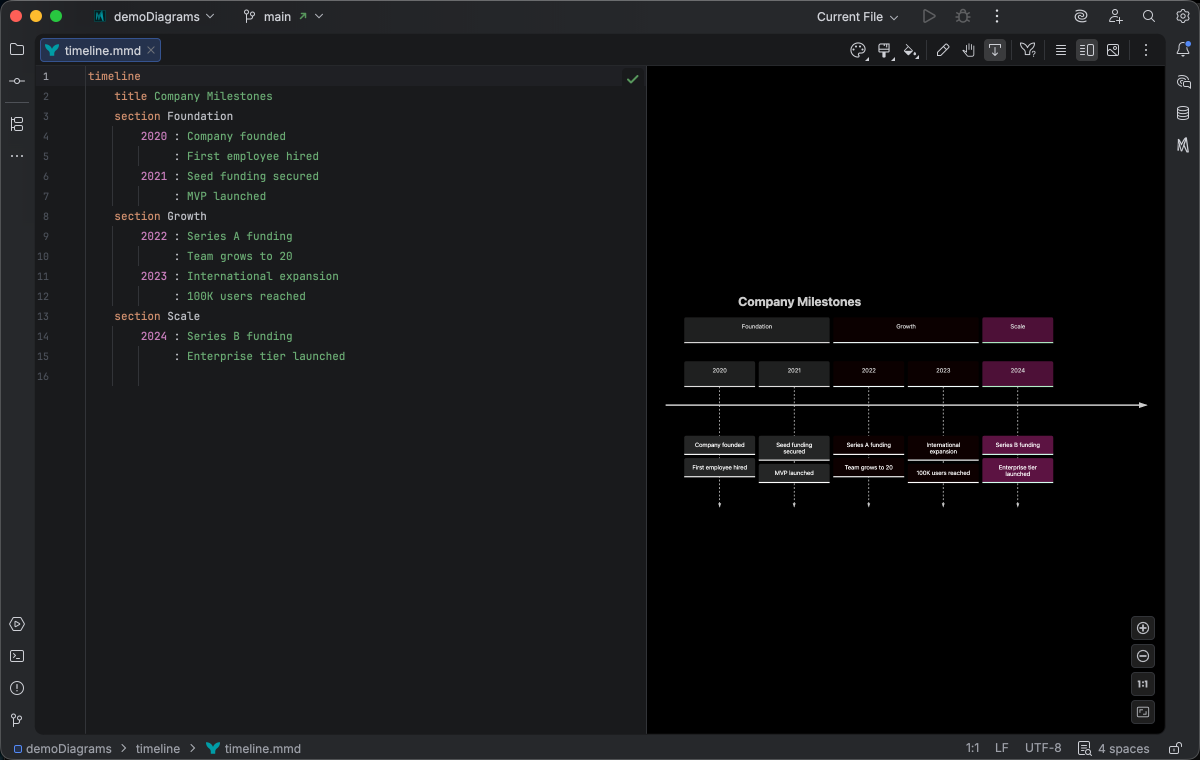Click the paint brush style icon

884,50
